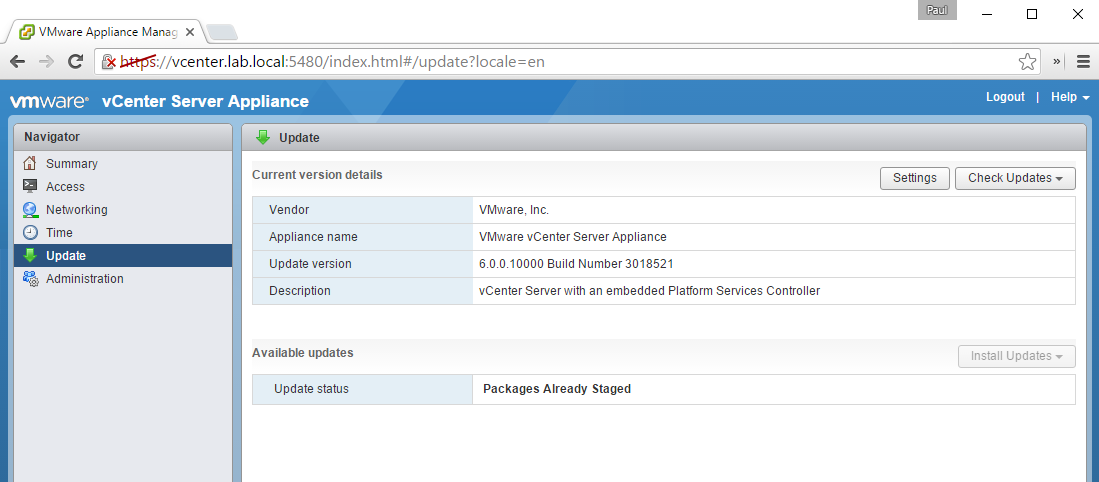Click the green Update arrow icon in Navigator
This screenshot has width=1099, height=482.
pos(29,256)
